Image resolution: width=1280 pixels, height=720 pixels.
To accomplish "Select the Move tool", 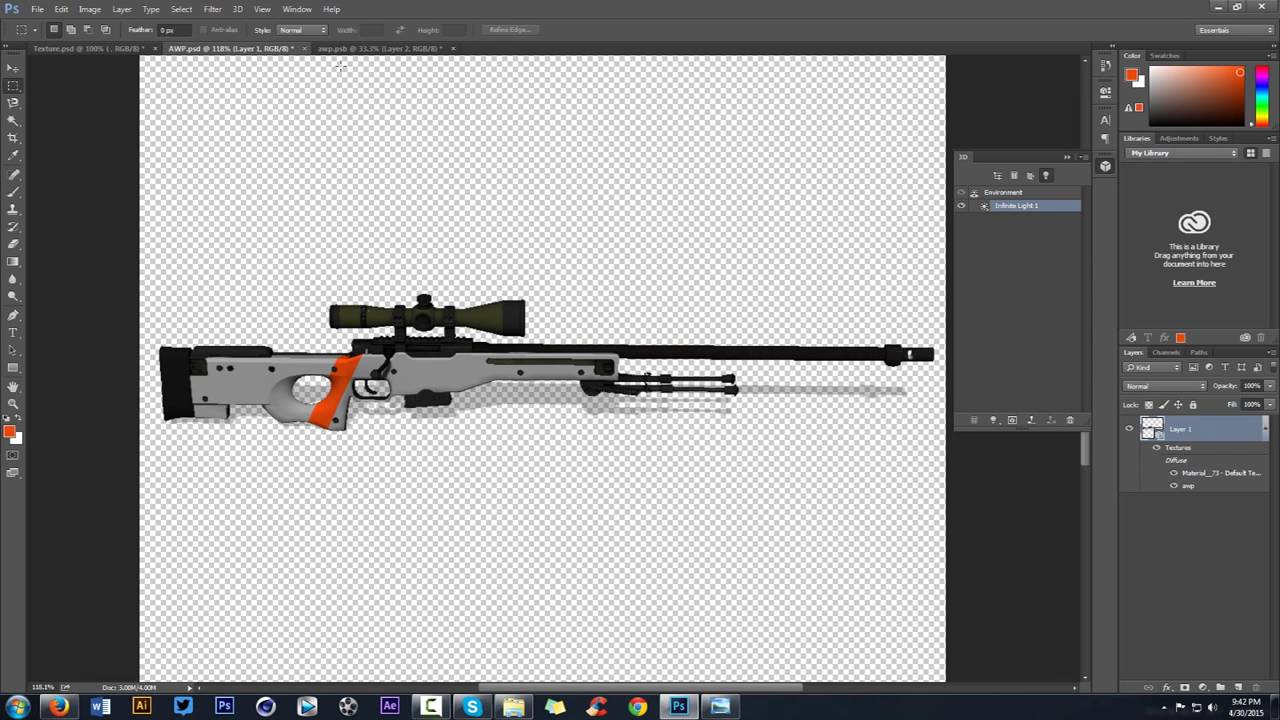I will [13, 68].
